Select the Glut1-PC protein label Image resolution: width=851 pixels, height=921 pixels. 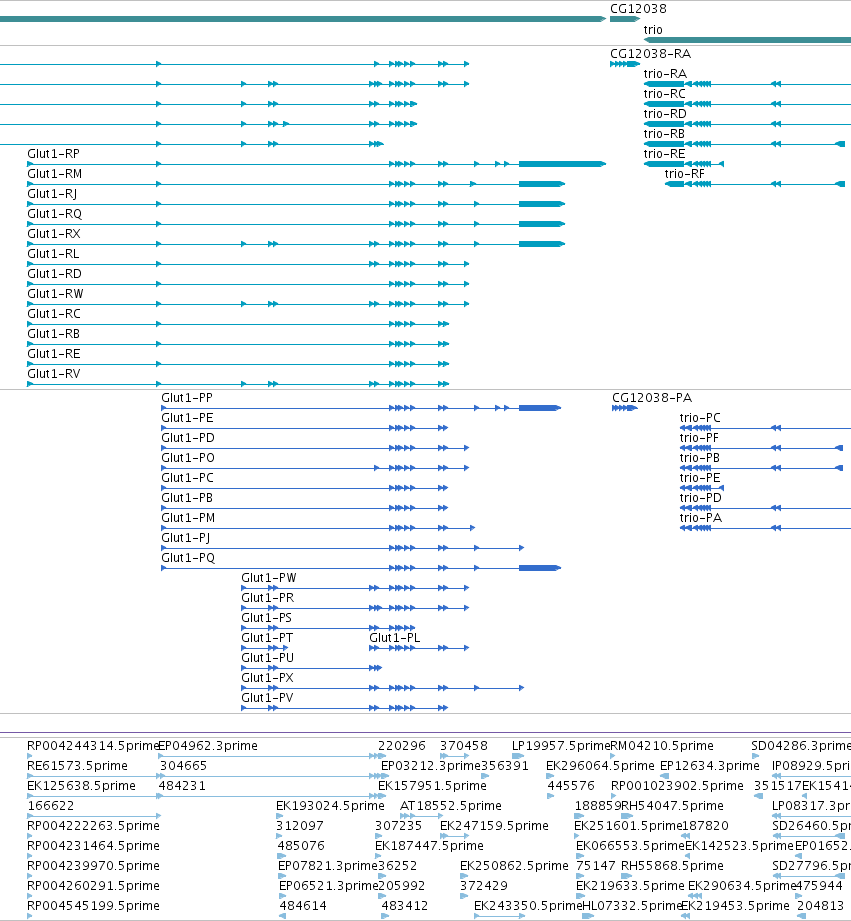click(x=187, y=478)
